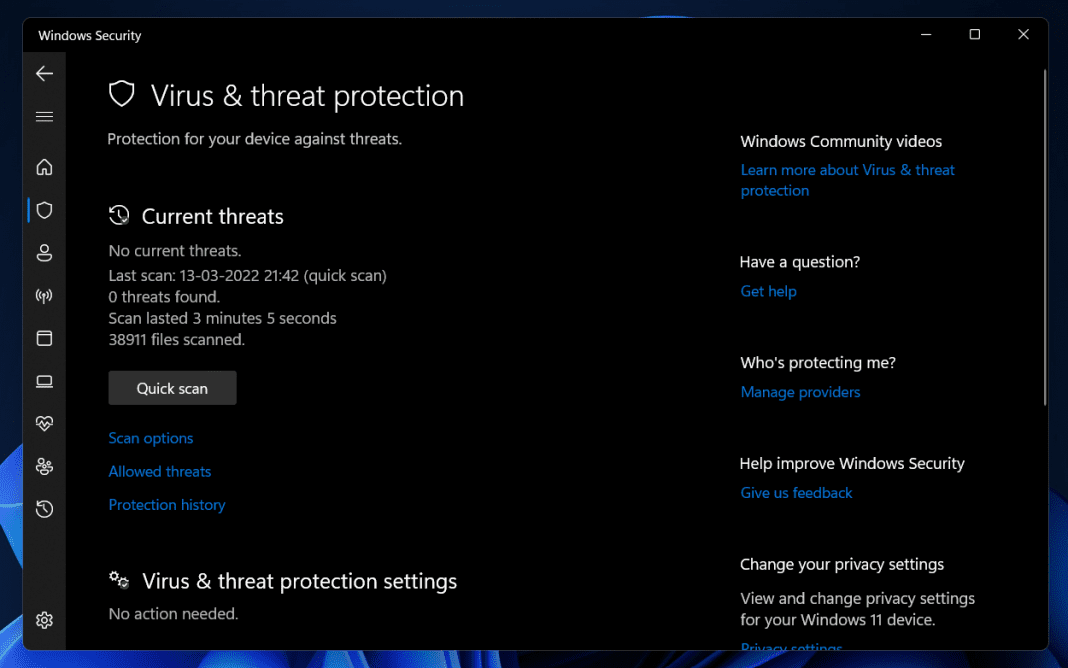This screenshot has width=1068, height=668.
Task: Open Device security laptop icon
Action: click(44, 381)
